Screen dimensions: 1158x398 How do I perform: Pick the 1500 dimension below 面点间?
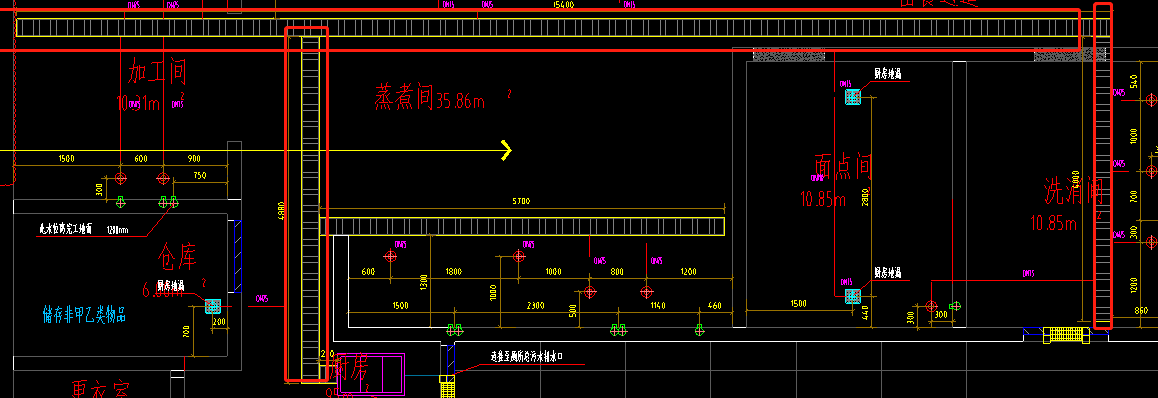798,303
